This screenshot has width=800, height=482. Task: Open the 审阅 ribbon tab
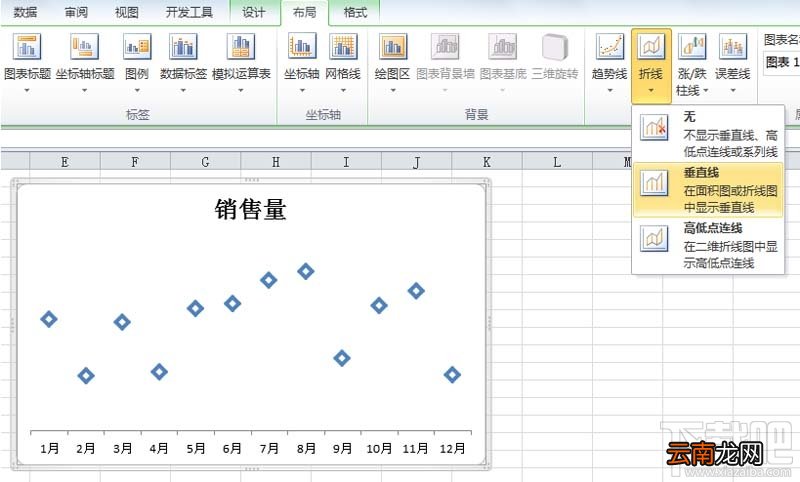(x=76, y=12)
